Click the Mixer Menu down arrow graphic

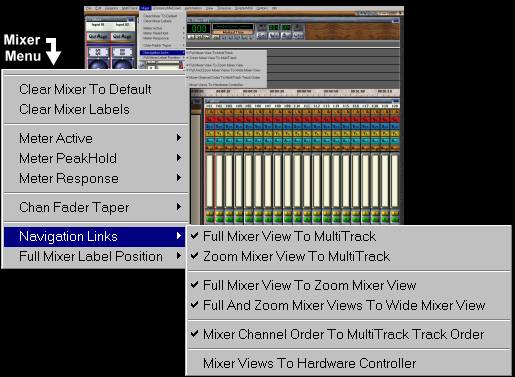point(53,51)
